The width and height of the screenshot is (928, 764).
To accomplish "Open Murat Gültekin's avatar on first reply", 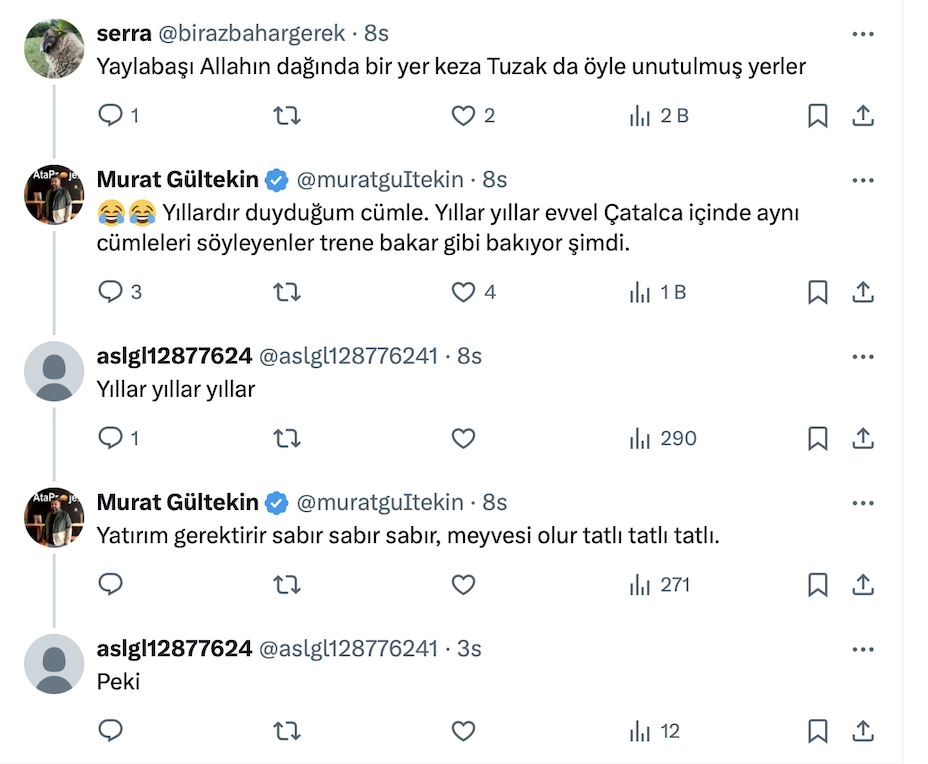I will tap(54, 195).
